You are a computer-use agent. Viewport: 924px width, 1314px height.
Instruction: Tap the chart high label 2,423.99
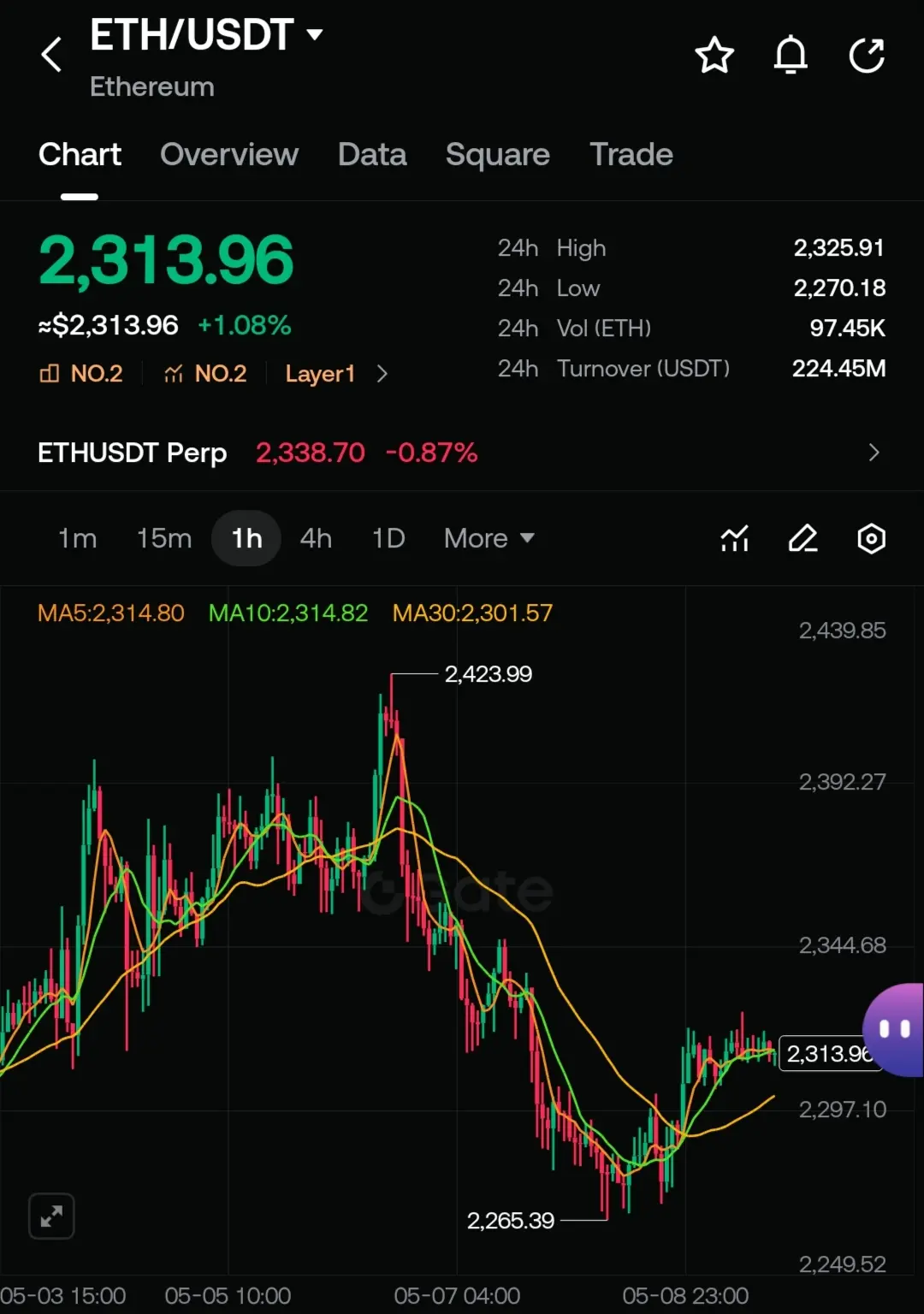click(x=489, y=674)
